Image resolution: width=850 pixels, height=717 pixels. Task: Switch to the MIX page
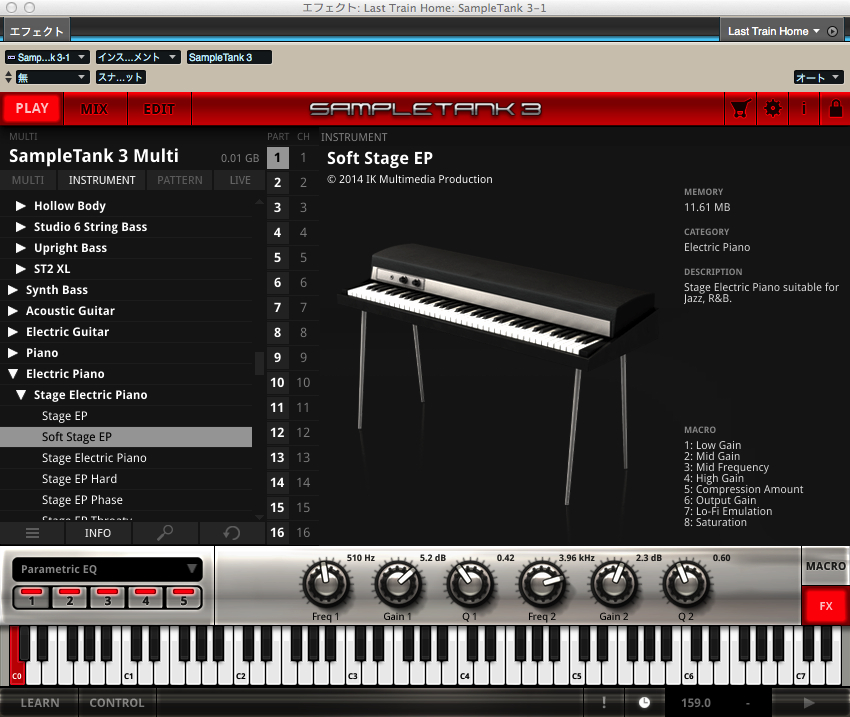(95, 108)
